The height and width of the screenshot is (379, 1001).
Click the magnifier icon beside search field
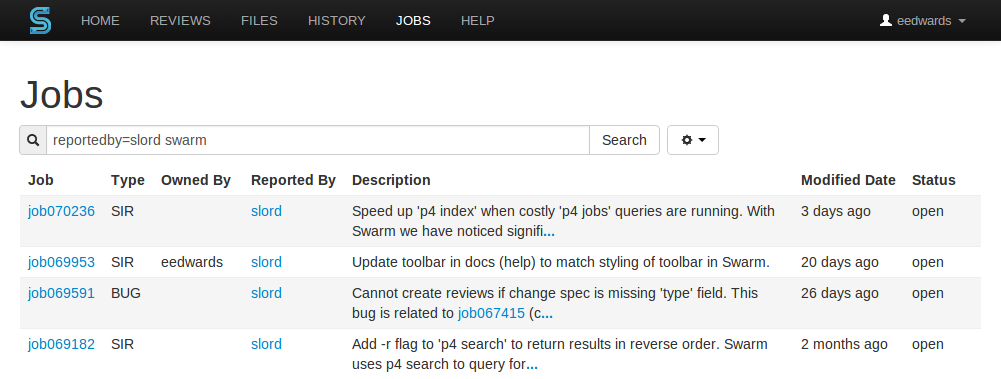coord(33,140)
